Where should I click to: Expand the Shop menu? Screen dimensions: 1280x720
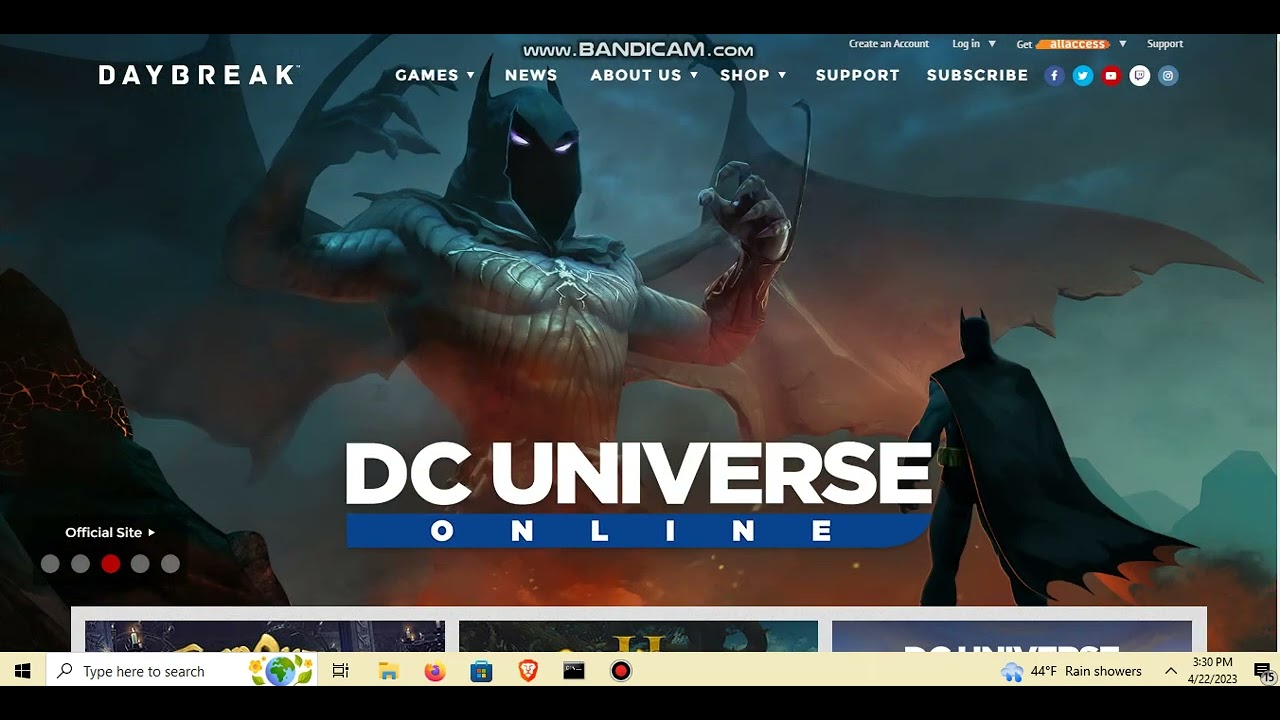point(753,75)
